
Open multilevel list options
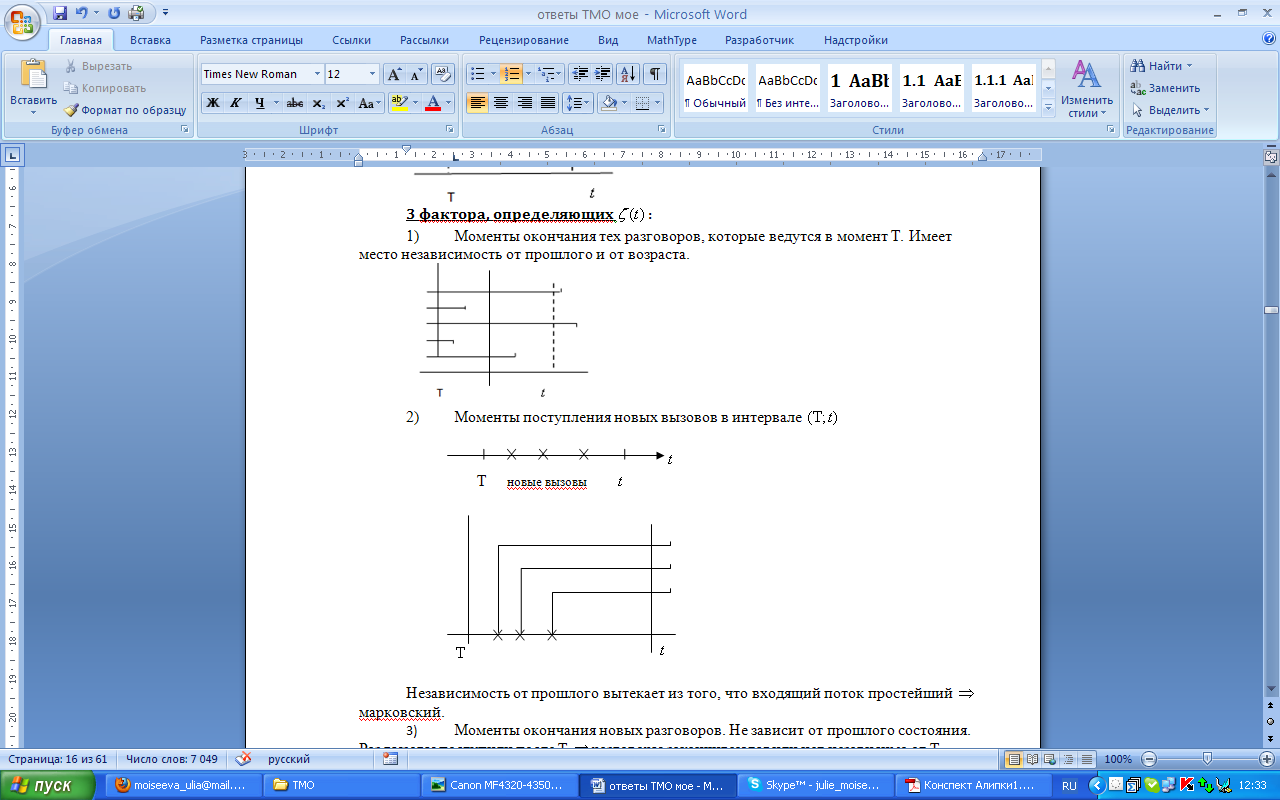pos(549,74)
